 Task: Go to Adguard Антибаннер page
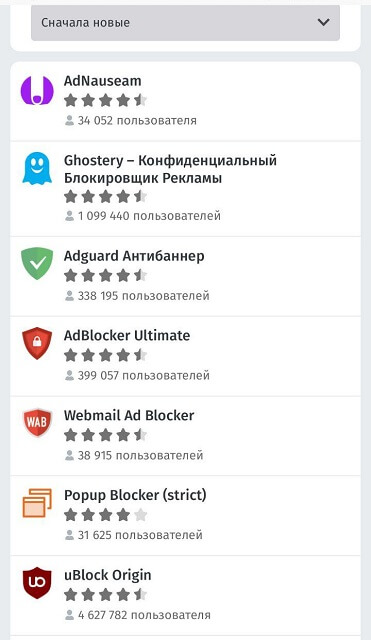pos(134,256)
